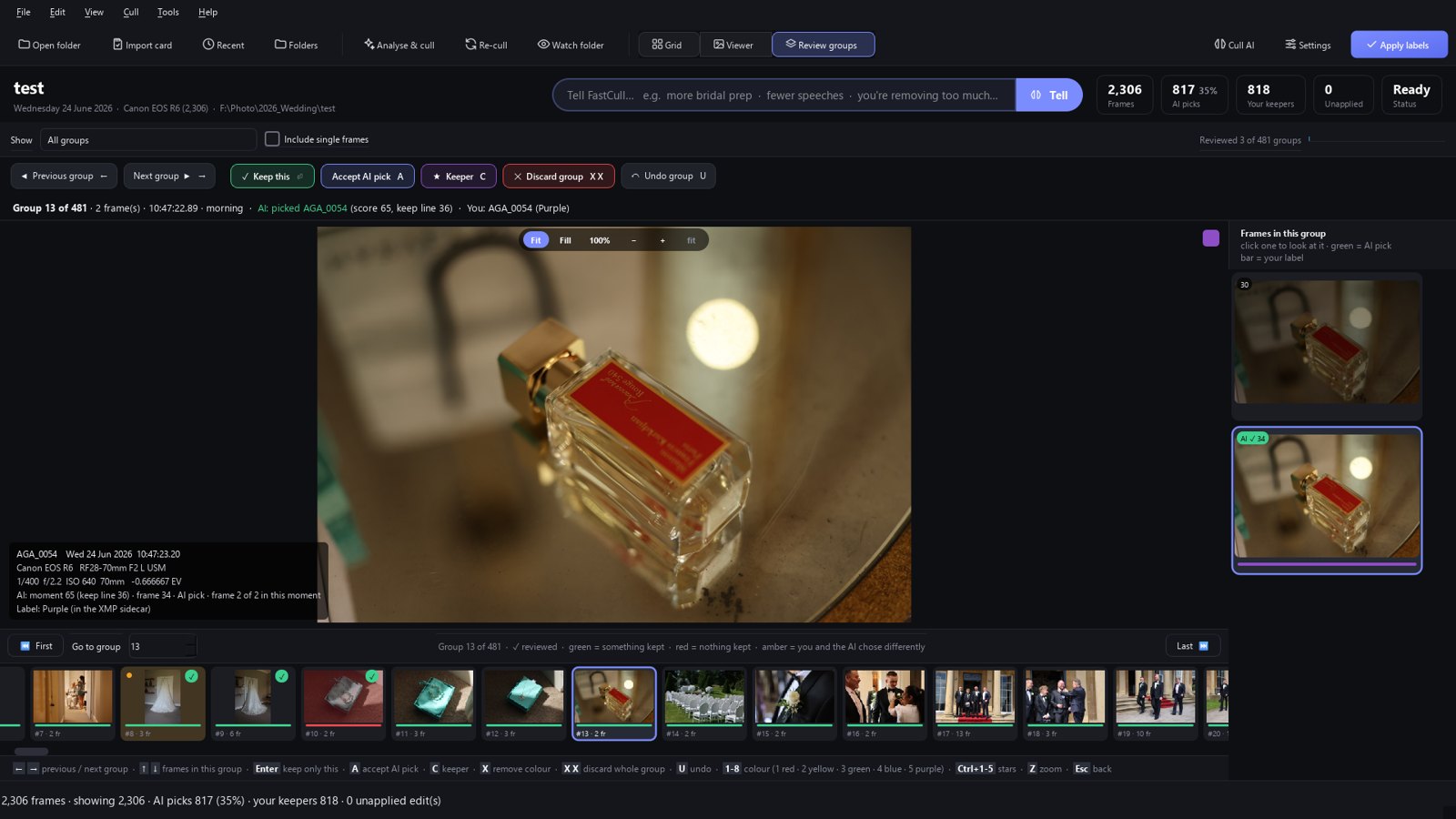Click the Discard group button

[x=559, y=176]
